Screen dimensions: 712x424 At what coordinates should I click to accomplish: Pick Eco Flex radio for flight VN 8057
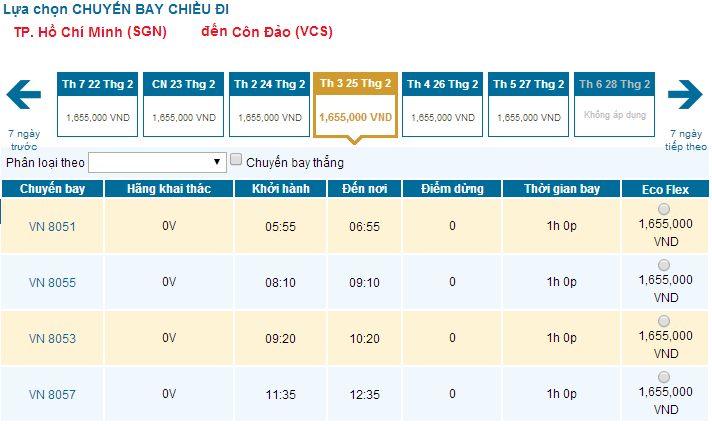point(665,377)
